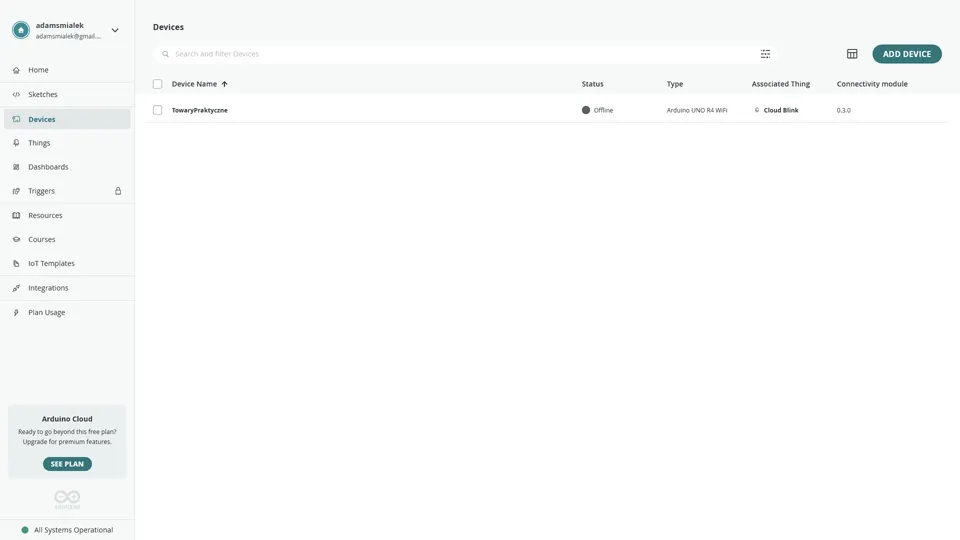The width and height of the screenshot is (960, 540).
Task: Click the account avatar icon
Action: pyautogui.click(x=21, y=30)
